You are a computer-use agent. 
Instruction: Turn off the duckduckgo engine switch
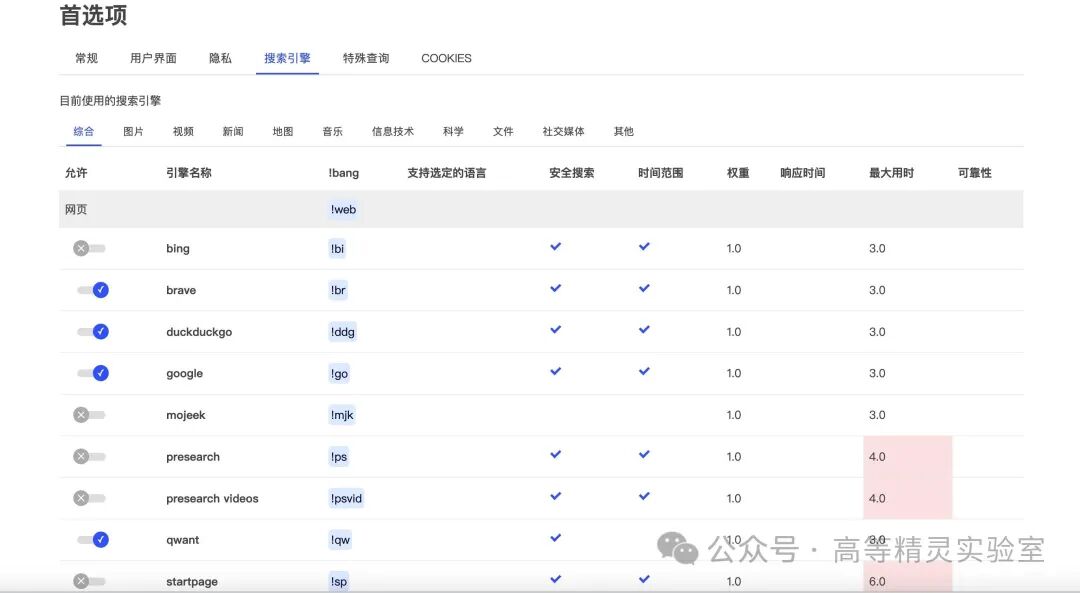(x=93, y=332)
